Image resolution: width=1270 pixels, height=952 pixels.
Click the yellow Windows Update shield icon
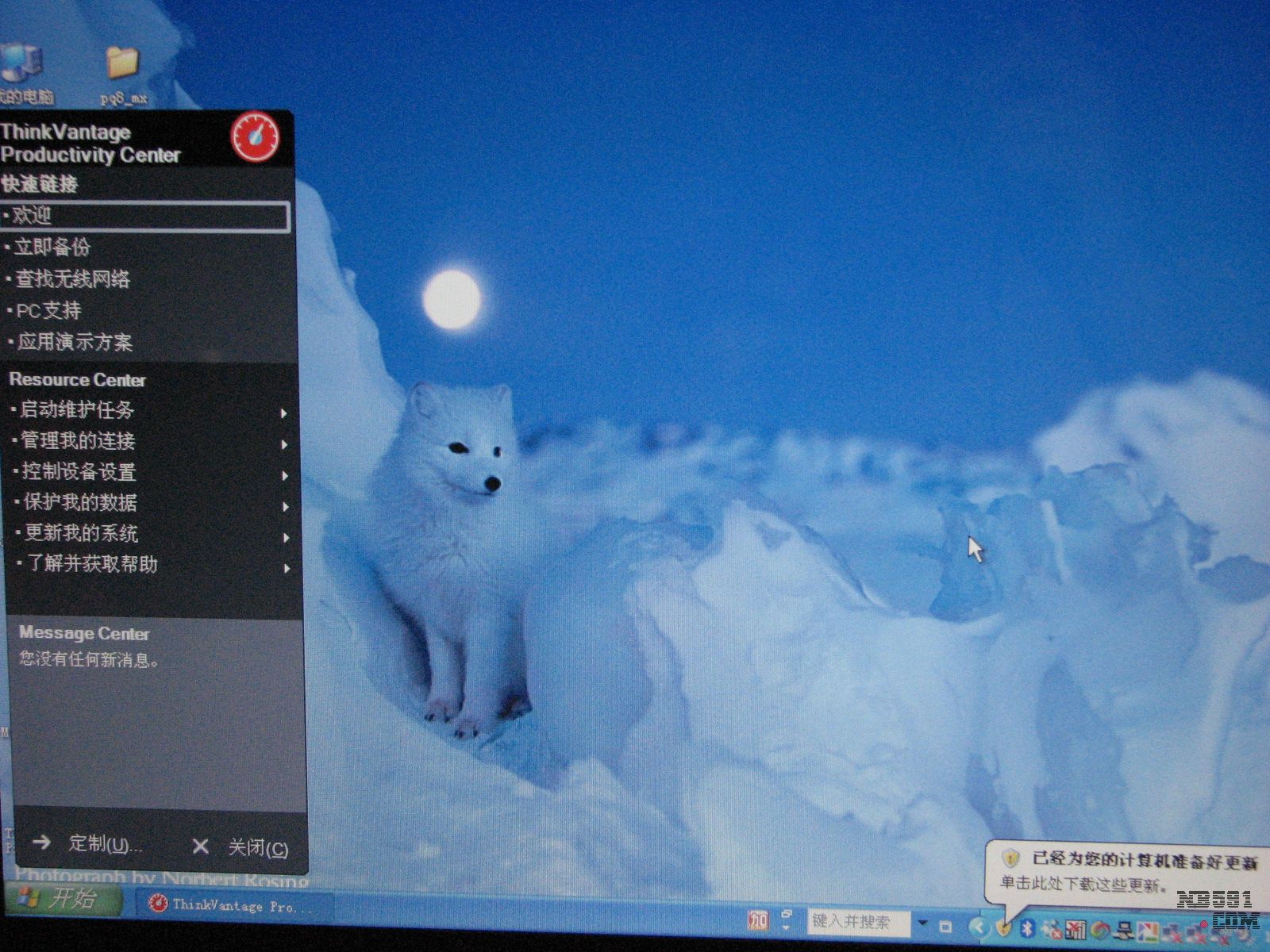(1004, 927)
